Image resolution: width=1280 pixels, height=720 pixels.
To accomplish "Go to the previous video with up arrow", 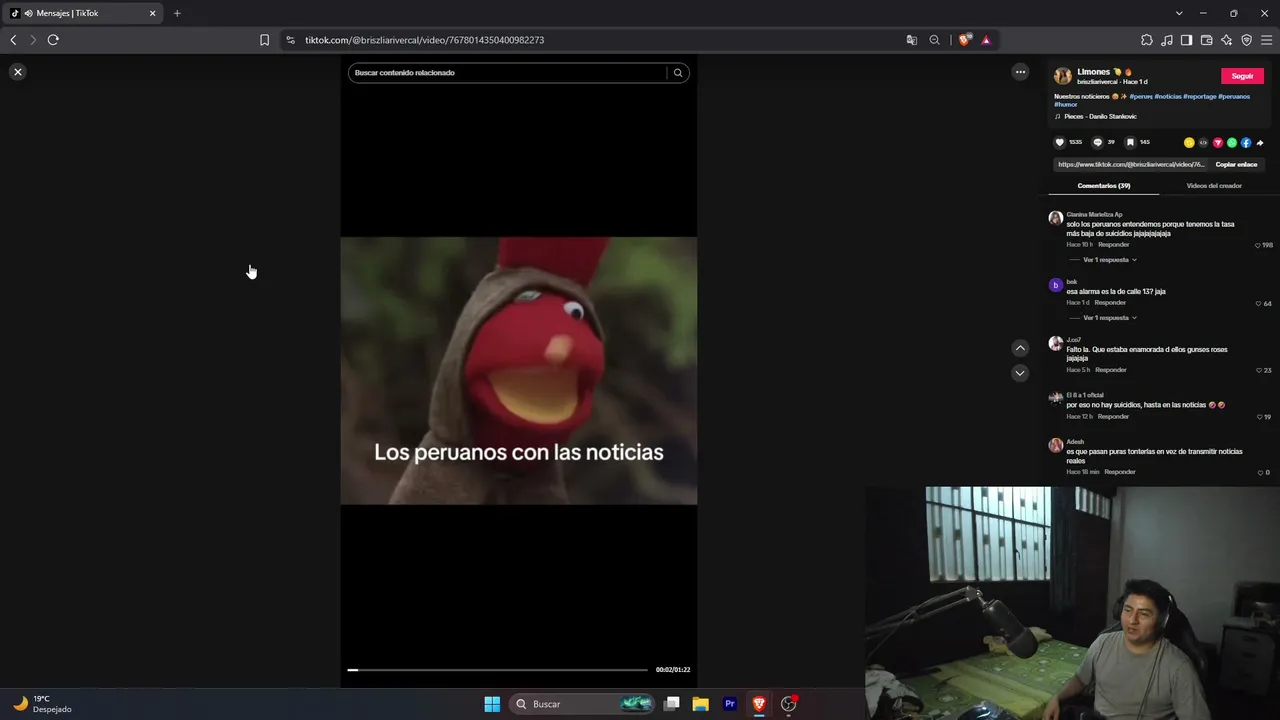I will point(1020,348).
